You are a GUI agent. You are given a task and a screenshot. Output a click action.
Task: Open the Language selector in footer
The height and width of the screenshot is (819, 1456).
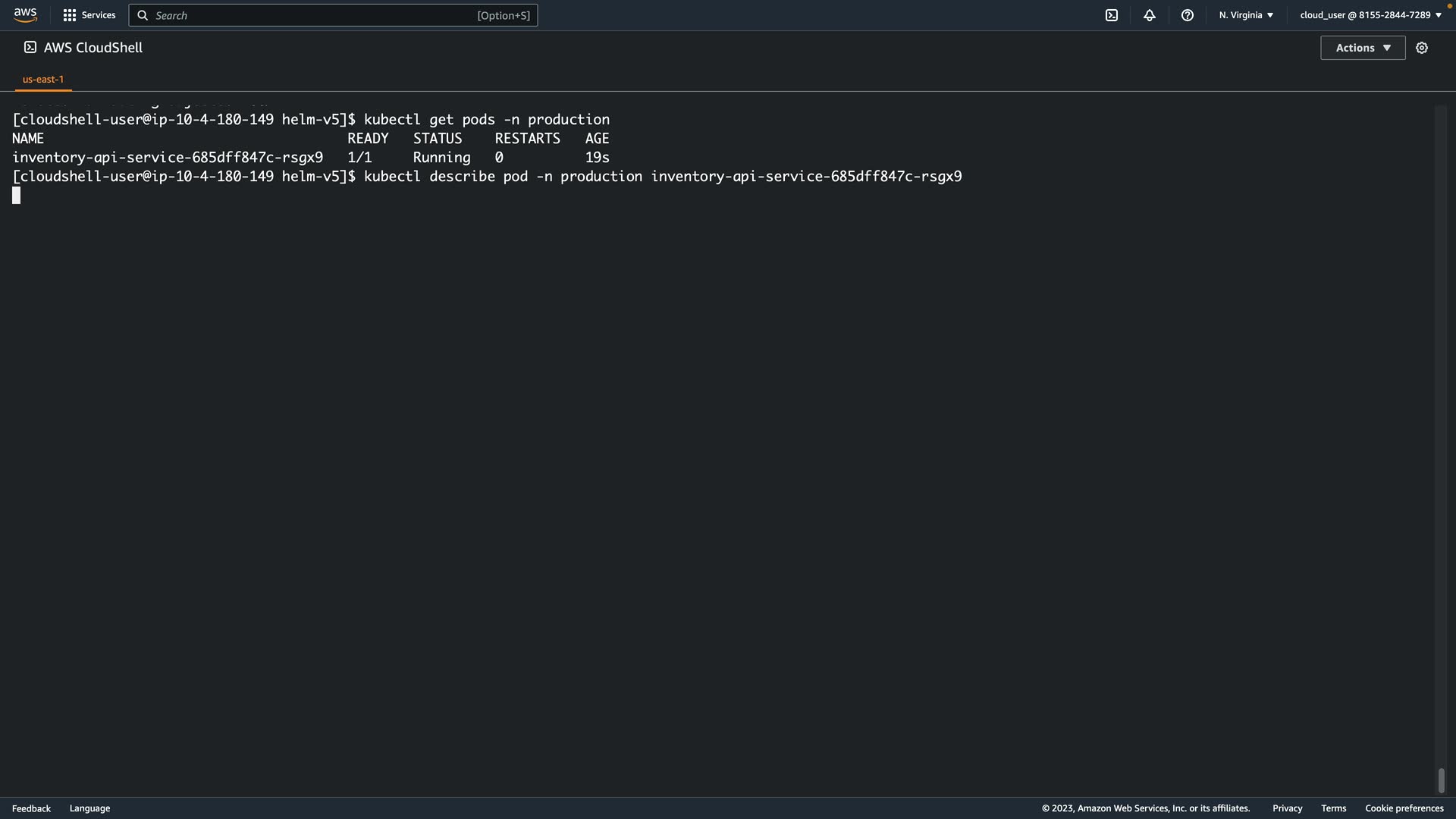(x=89, y=808)
